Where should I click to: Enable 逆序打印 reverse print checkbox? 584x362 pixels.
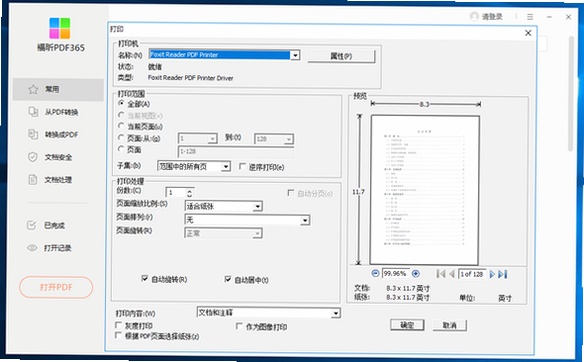(x=242, y=166)
